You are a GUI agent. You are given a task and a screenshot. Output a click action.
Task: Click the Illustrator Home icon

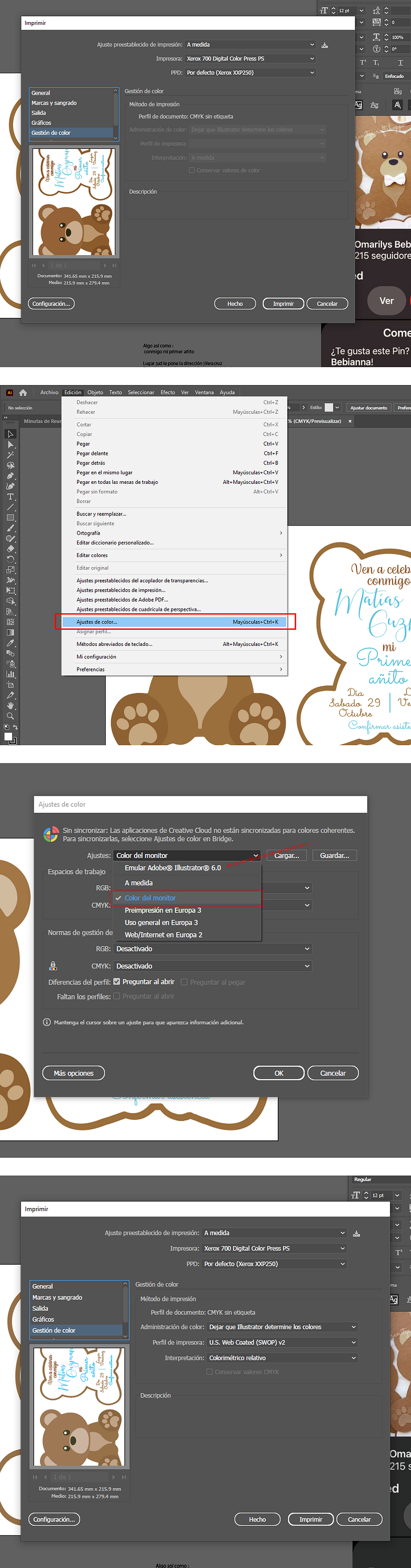[23, 393]
